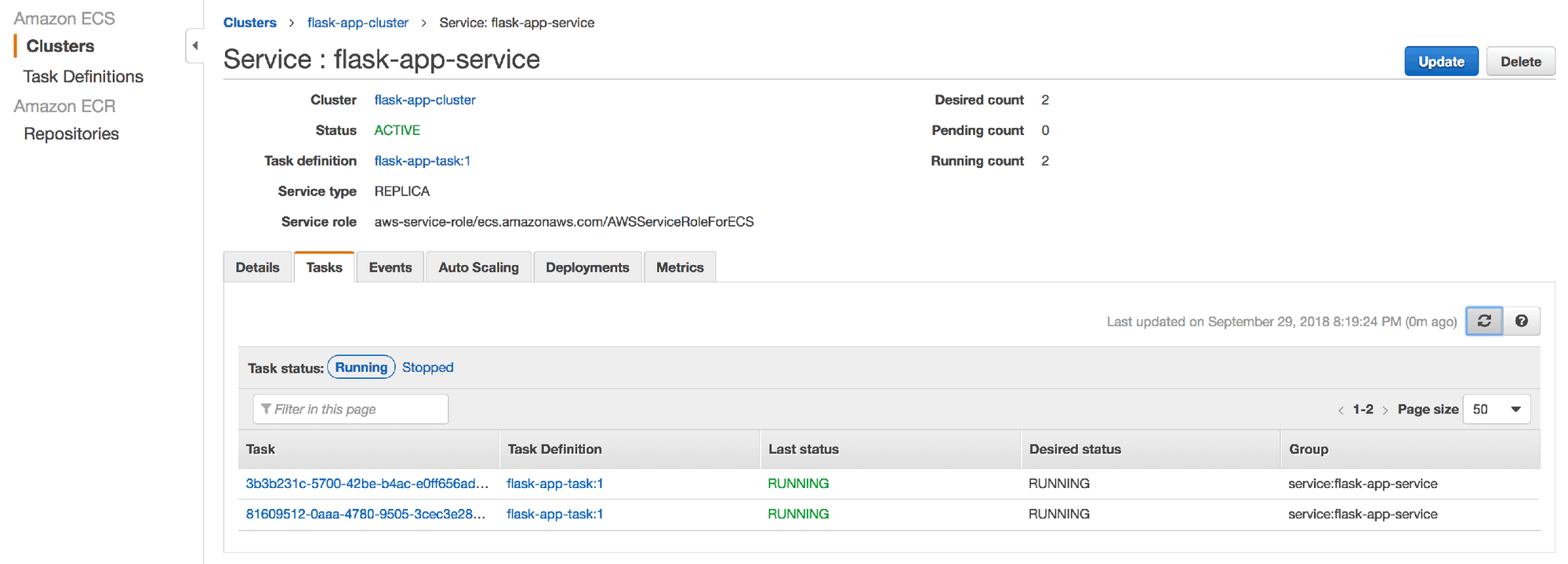Refresh the tasks list
This screenshot has width=1568, height=564.
[x=1484, y=321]
